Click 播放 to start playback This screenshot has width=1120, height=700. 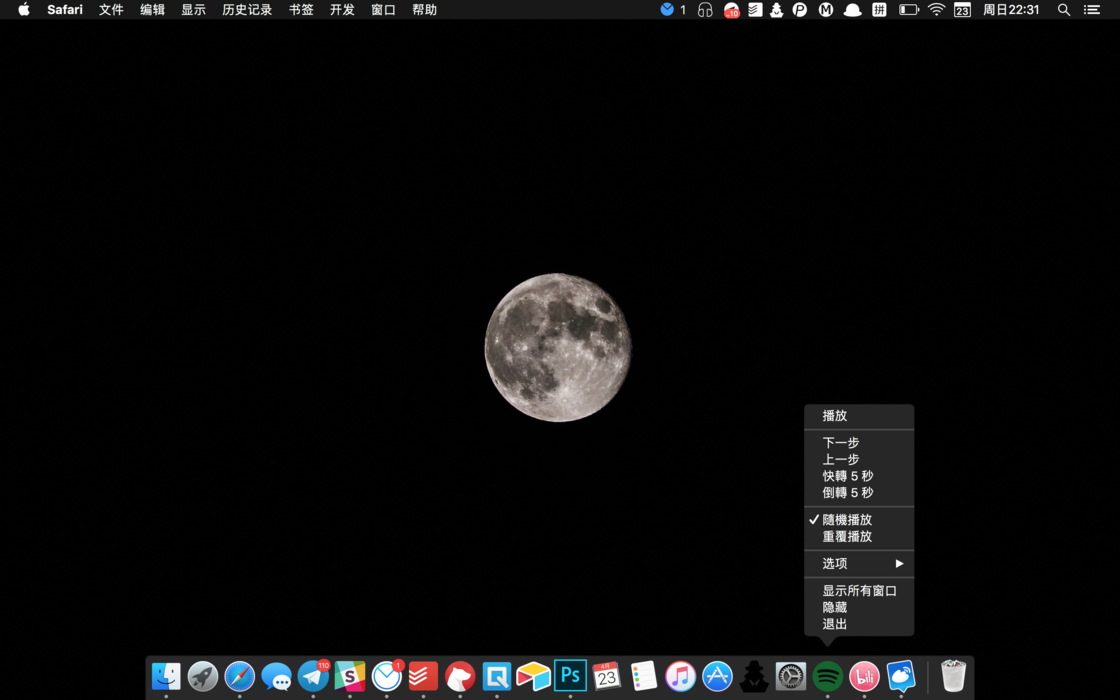point(832,415)
